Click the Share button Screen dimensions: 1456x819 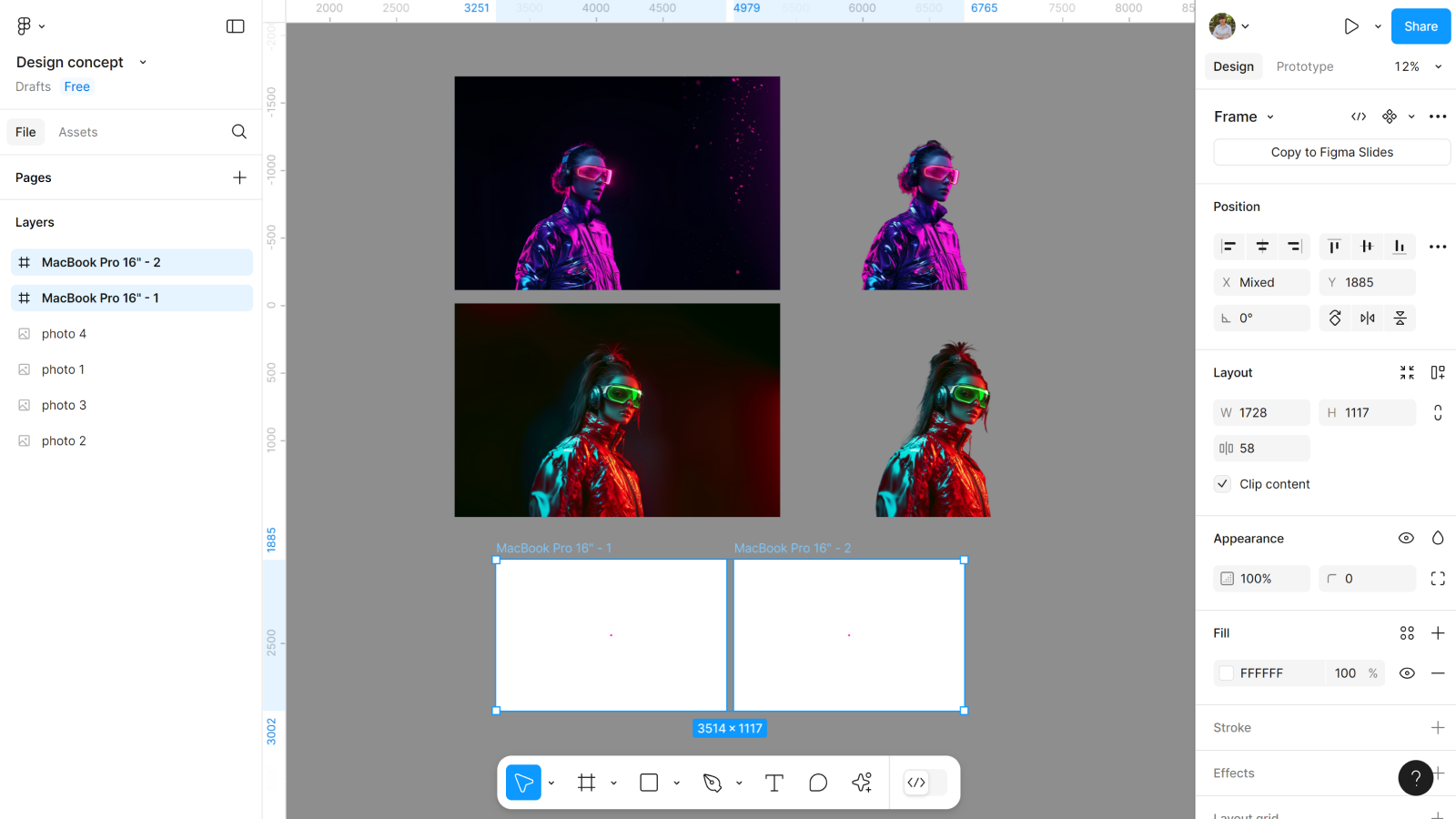click(x=1420, y=26)
